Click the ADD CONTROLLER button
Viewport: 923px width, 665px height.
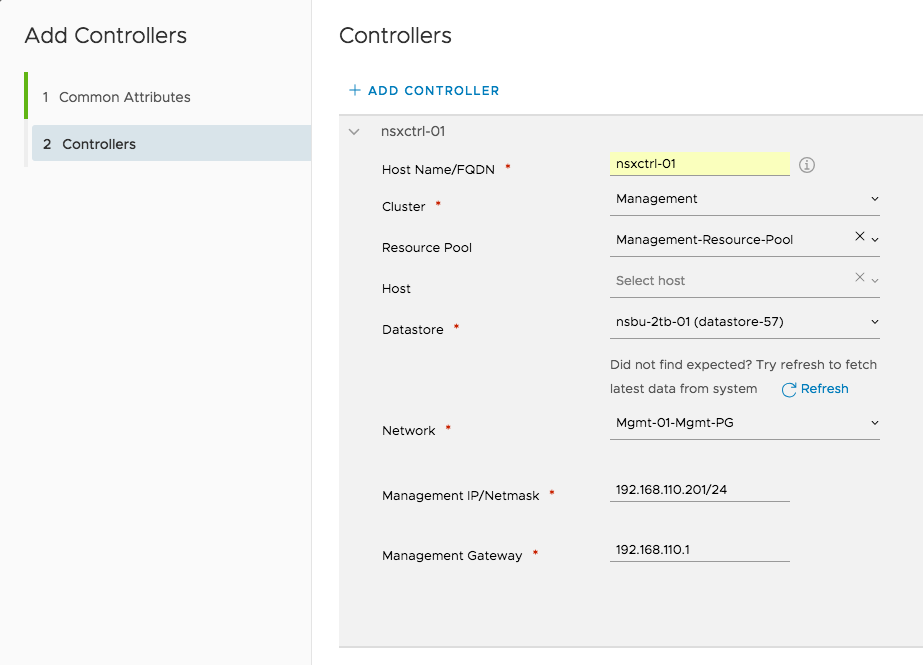pos(424,91)
